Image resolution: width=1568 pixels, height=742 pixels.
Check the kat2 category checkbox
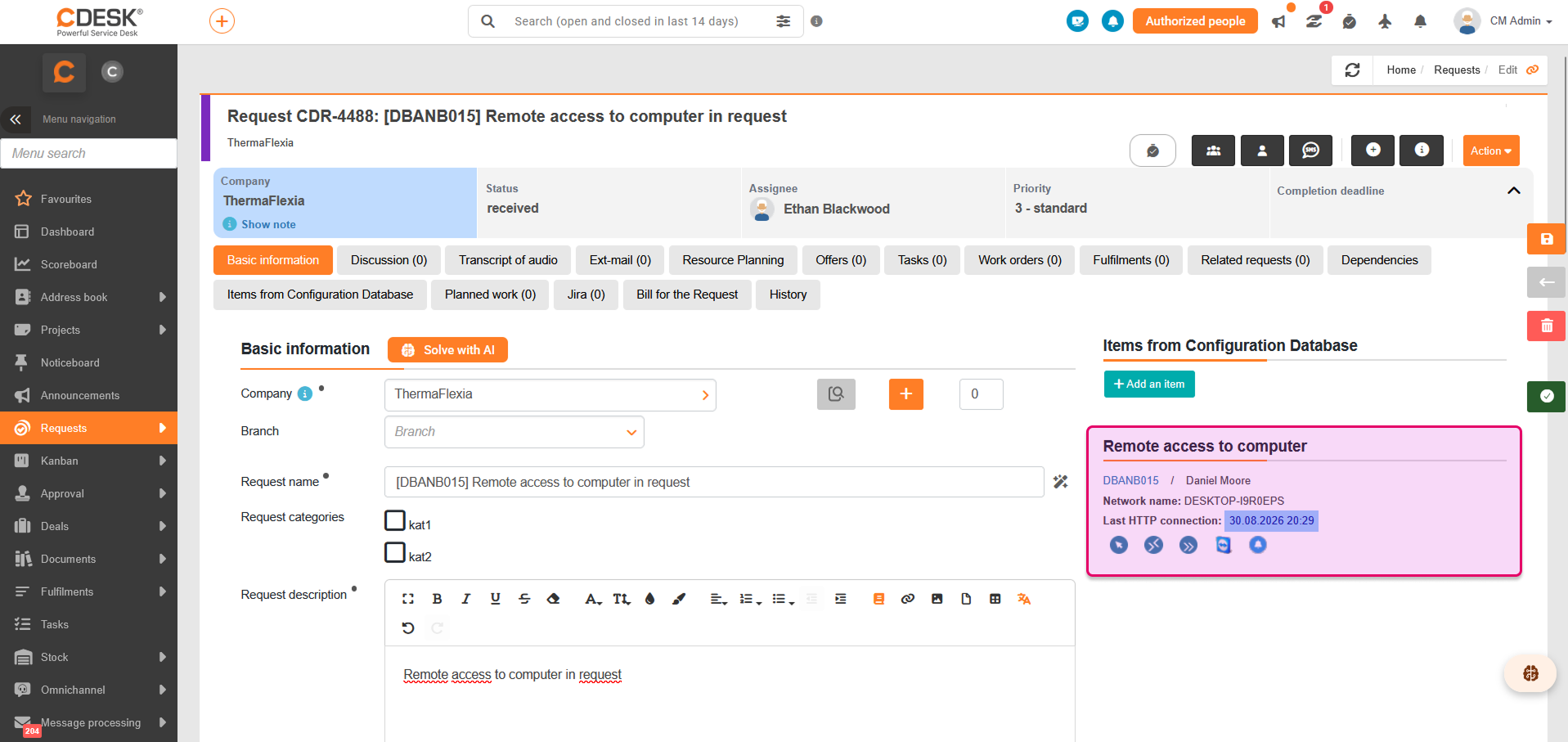(x=395, y=552)
